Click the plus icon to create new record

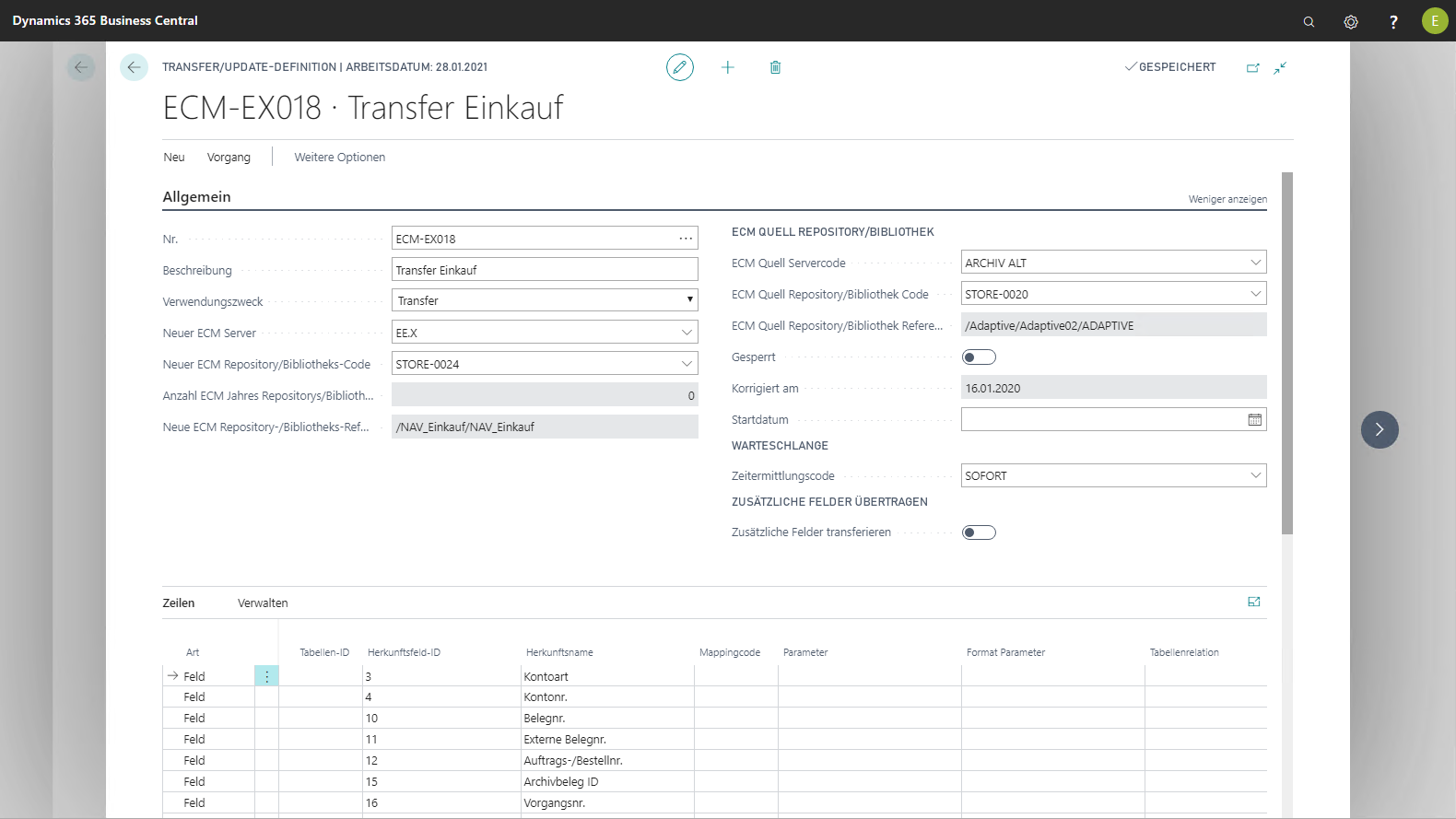tap(728, 67)
